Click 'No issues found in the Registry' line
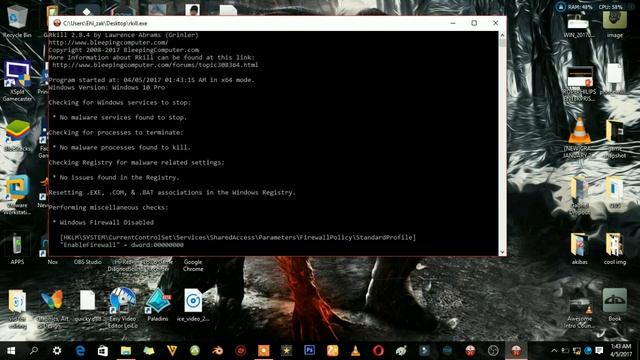This screenshot has height=360, width=640. [116, 178]
